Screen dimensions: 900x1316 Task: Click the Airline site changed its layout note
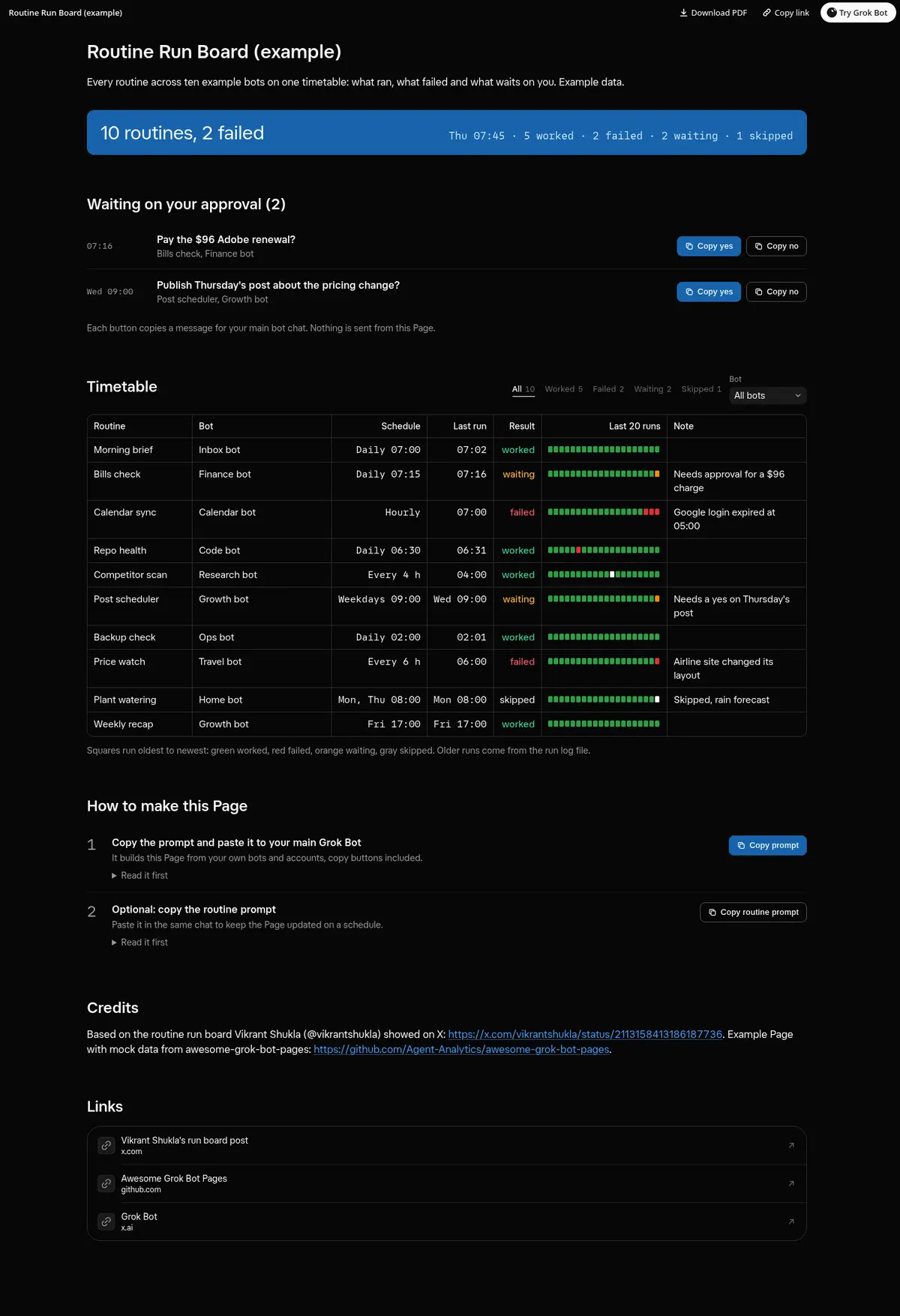[723, 668]
